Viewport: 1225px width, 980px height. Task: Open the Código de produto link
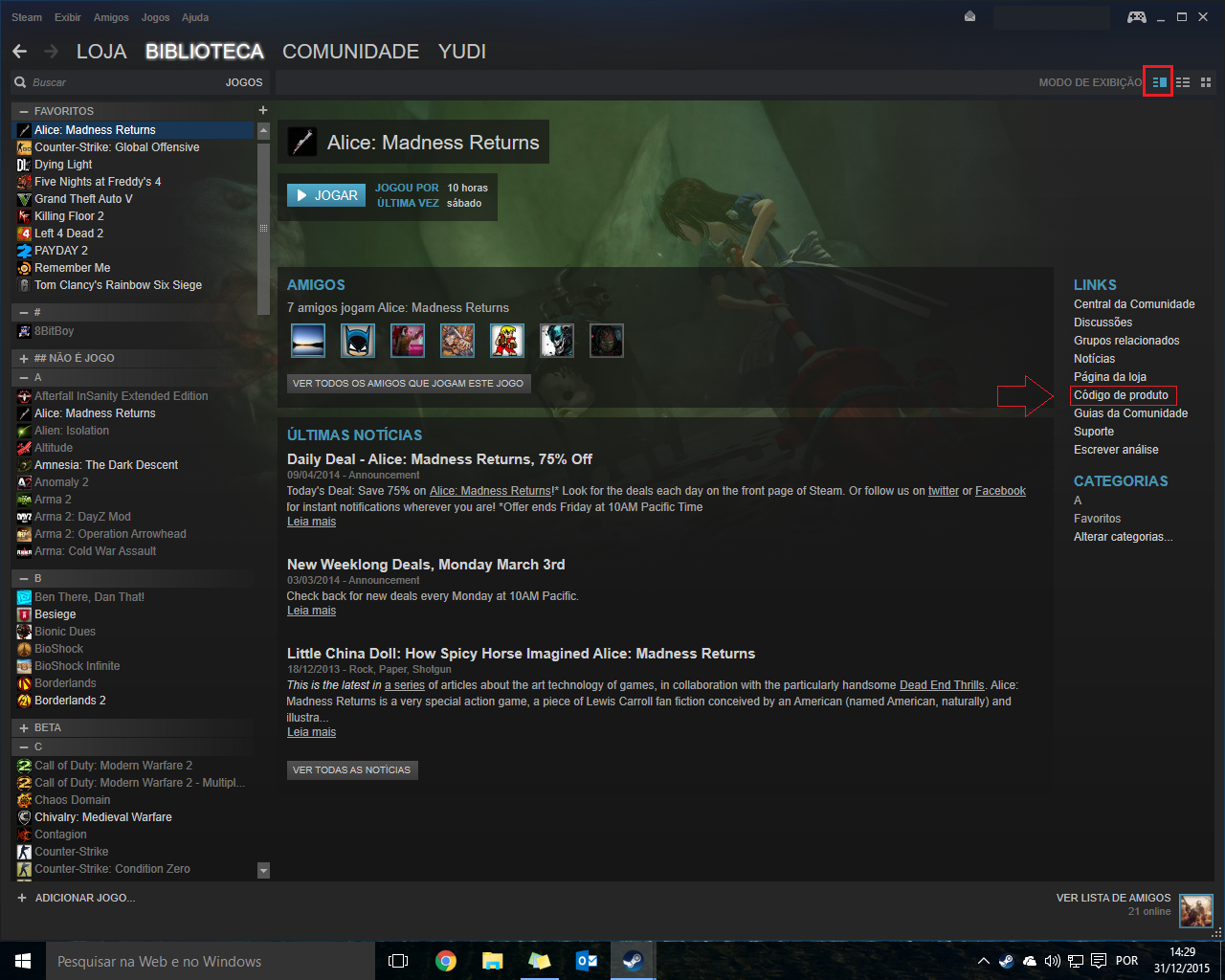pos(1121,395)
